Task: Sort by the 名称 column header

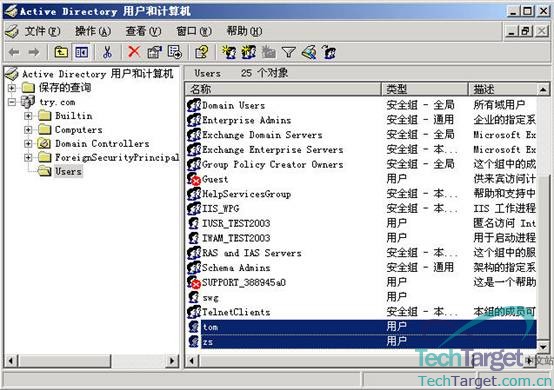Action: pyautogui.click(x=283, y=89)
